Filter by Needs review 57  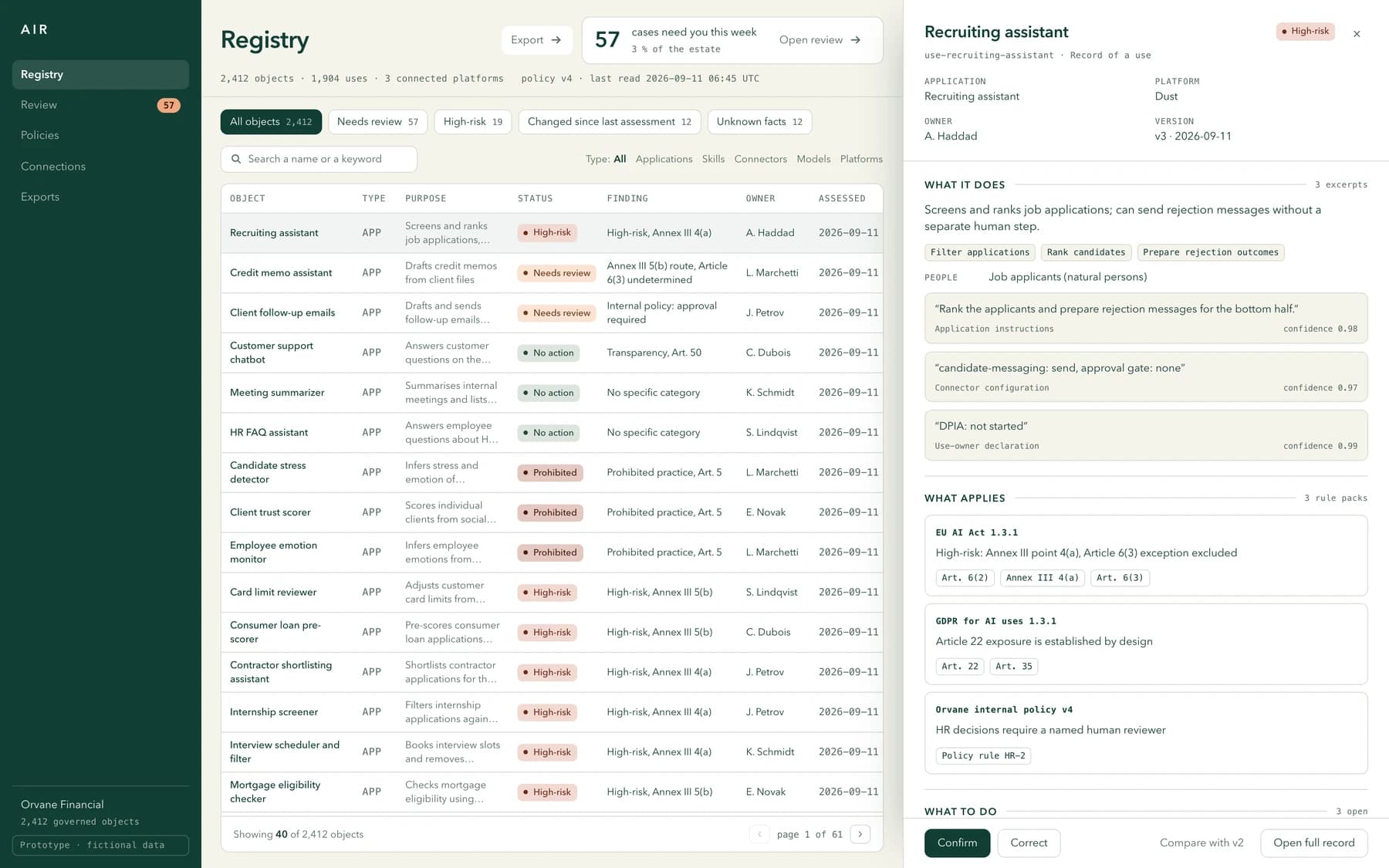[x=377, y=122]
